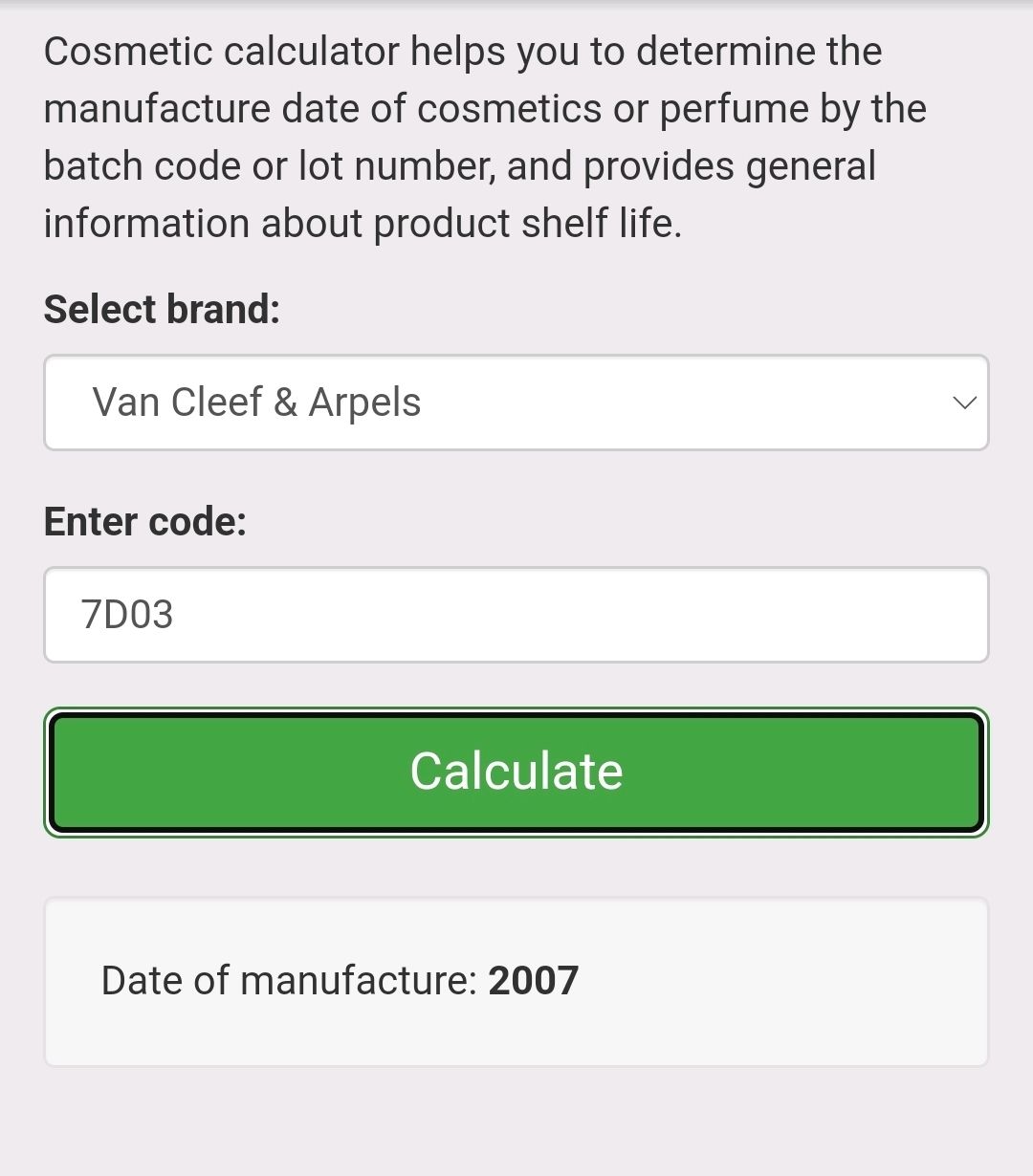The image size is (1033, 1176).
Task: Expand the brand list via the down arrow
Action: pyautogui.click(x=964, y=403)
